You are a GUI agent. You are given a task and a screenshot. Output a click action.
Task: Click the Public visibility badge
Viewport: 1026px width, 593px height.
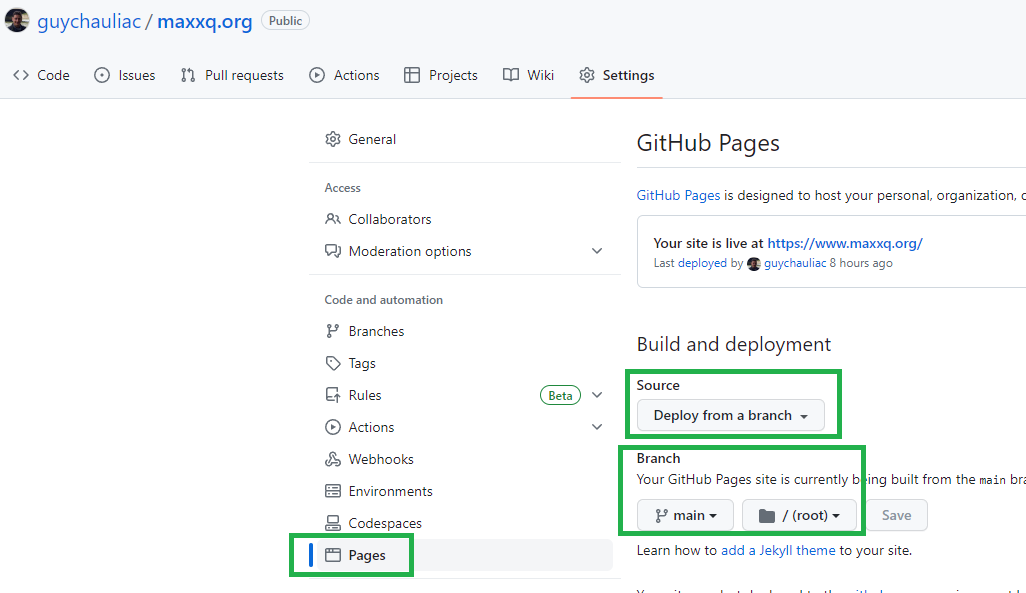[x=285, y=21]
